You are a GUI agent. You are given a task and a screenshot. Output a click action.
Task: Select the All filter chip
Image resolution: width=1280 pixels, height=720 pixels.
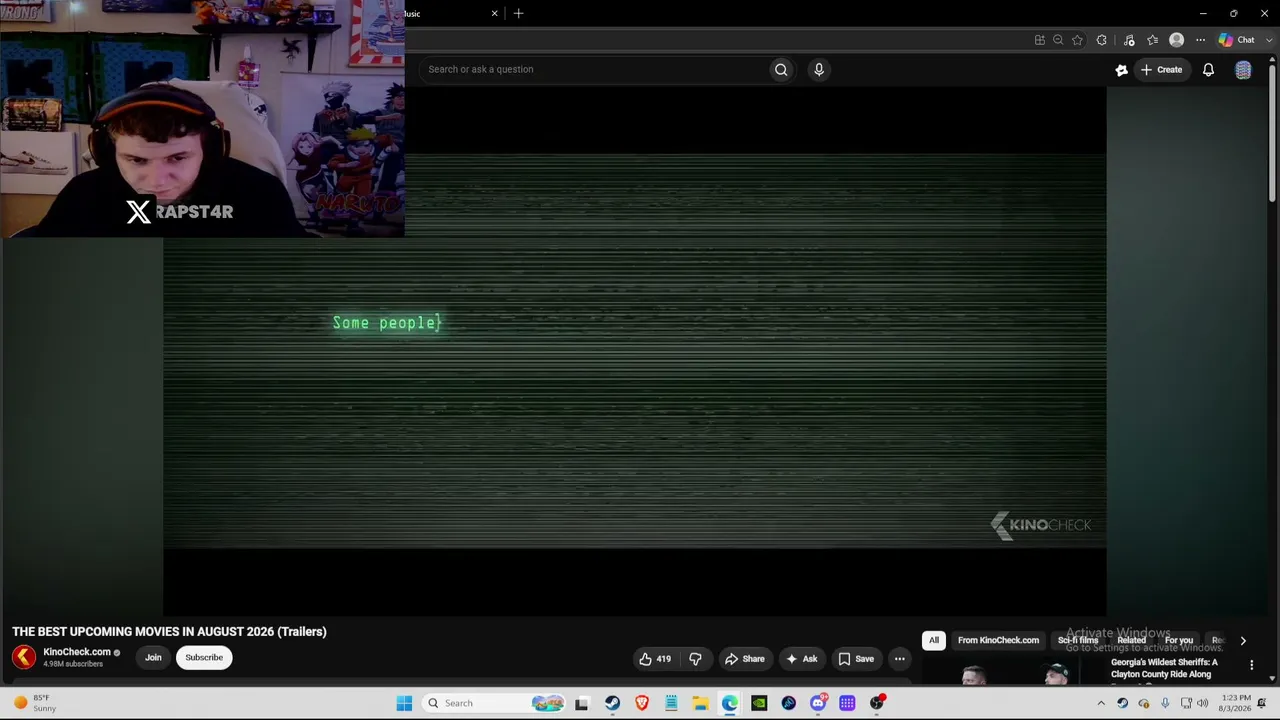(x=934, y=640)
